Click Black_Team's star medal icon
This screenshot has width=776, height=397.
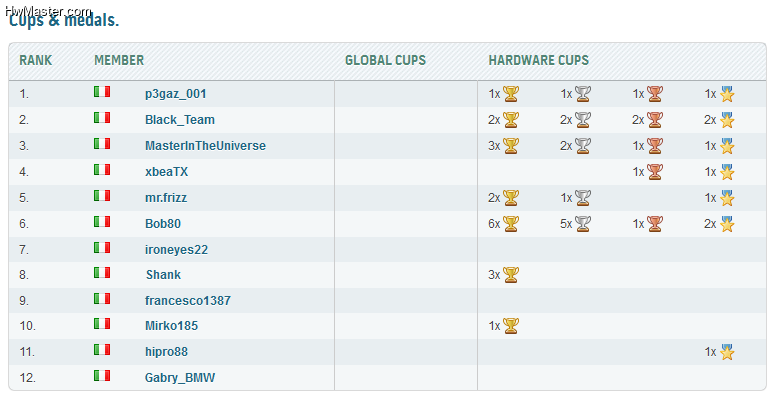point(727,120)
